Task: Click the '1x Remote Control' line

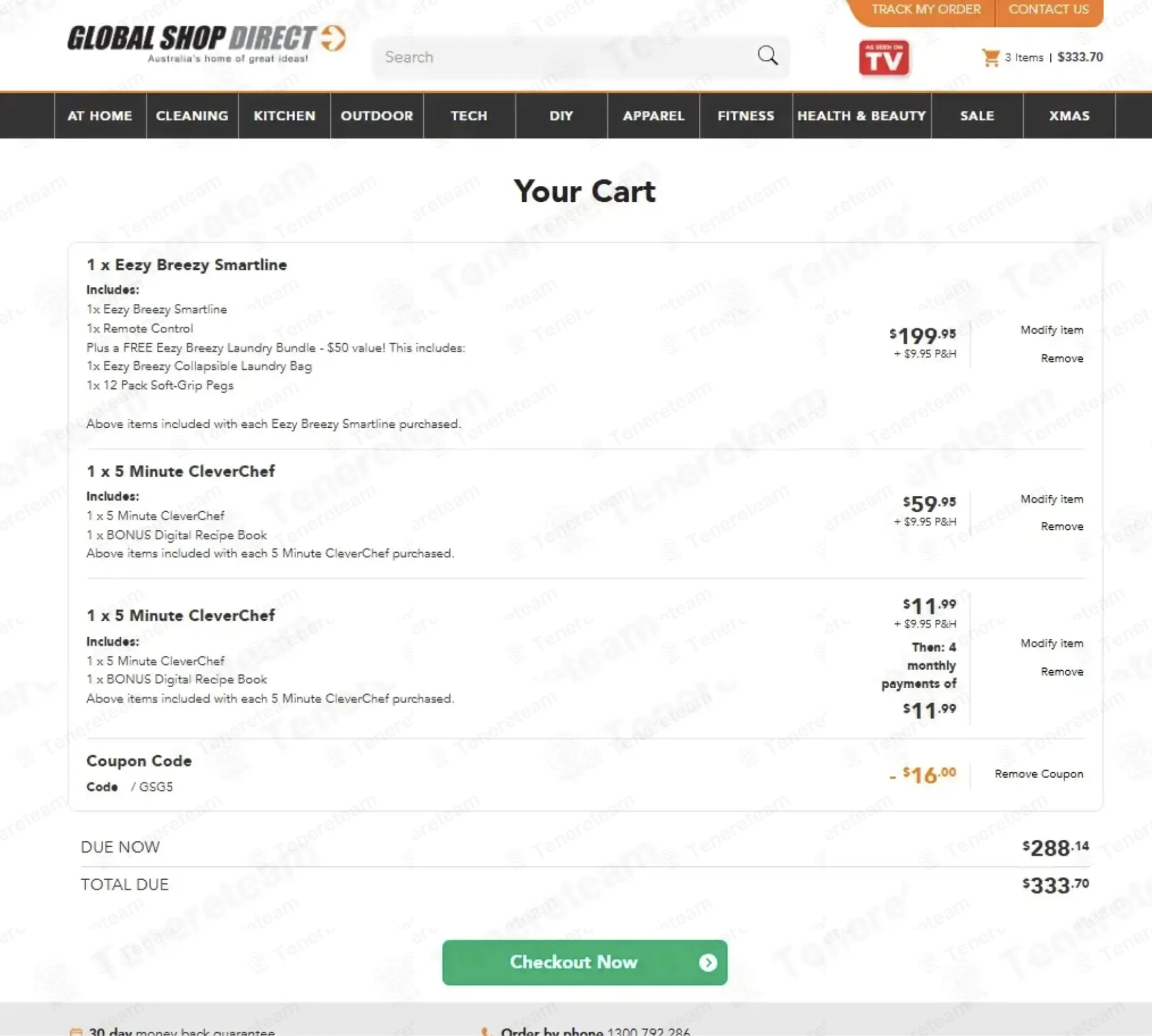Action: 139,329
